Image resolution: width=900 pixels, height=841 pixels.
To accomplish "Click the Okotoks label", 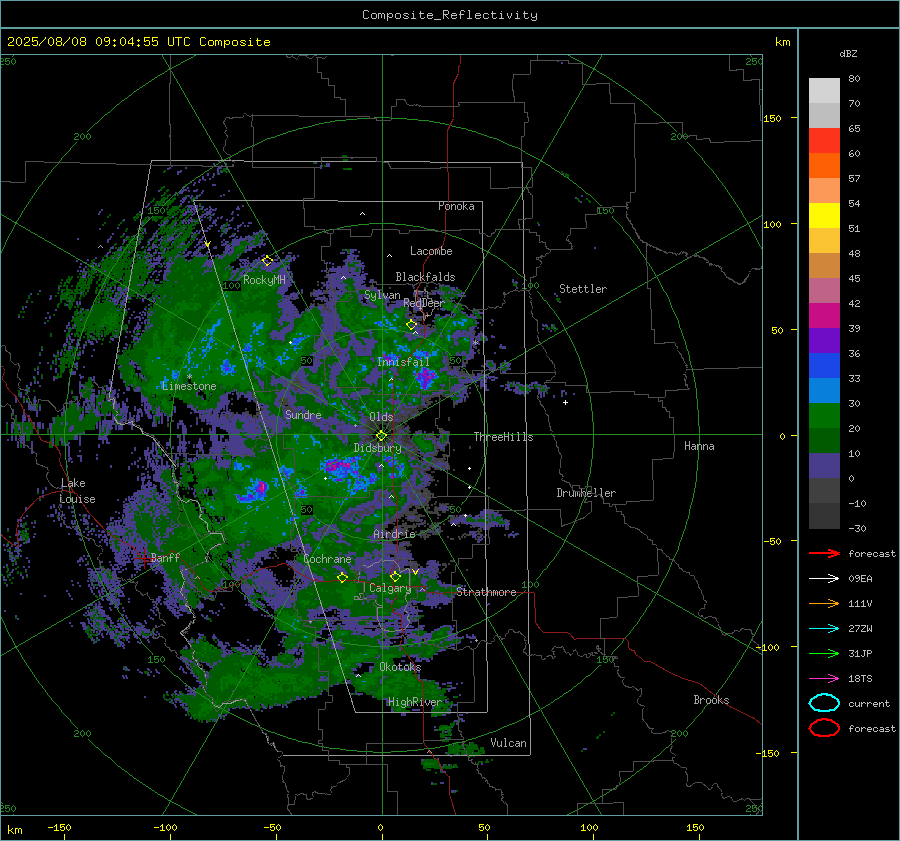I will 400,667.
